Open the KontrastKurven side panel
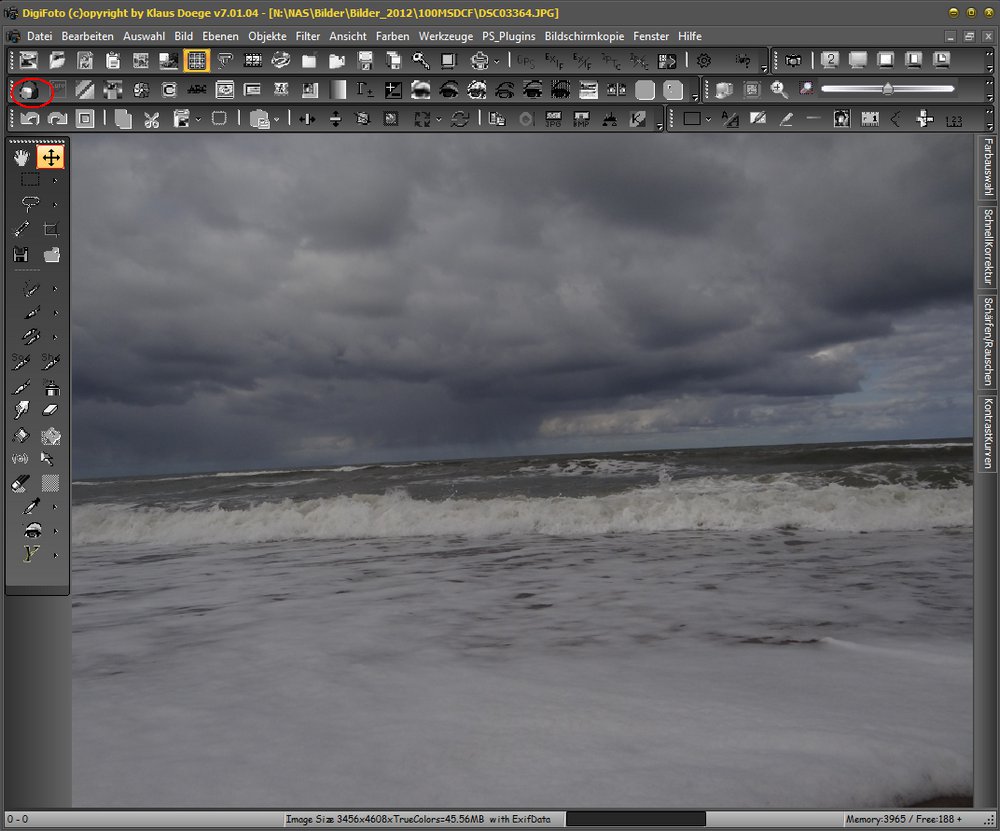1000x831 pixels. point(988,433)
